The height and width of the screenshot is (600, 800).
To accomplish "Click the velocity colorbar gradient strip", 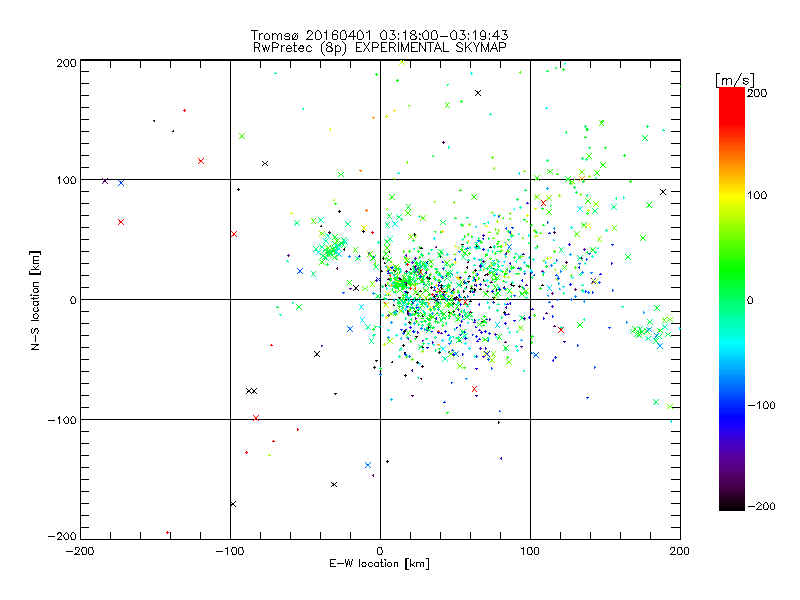I will [x=732, y=299].
